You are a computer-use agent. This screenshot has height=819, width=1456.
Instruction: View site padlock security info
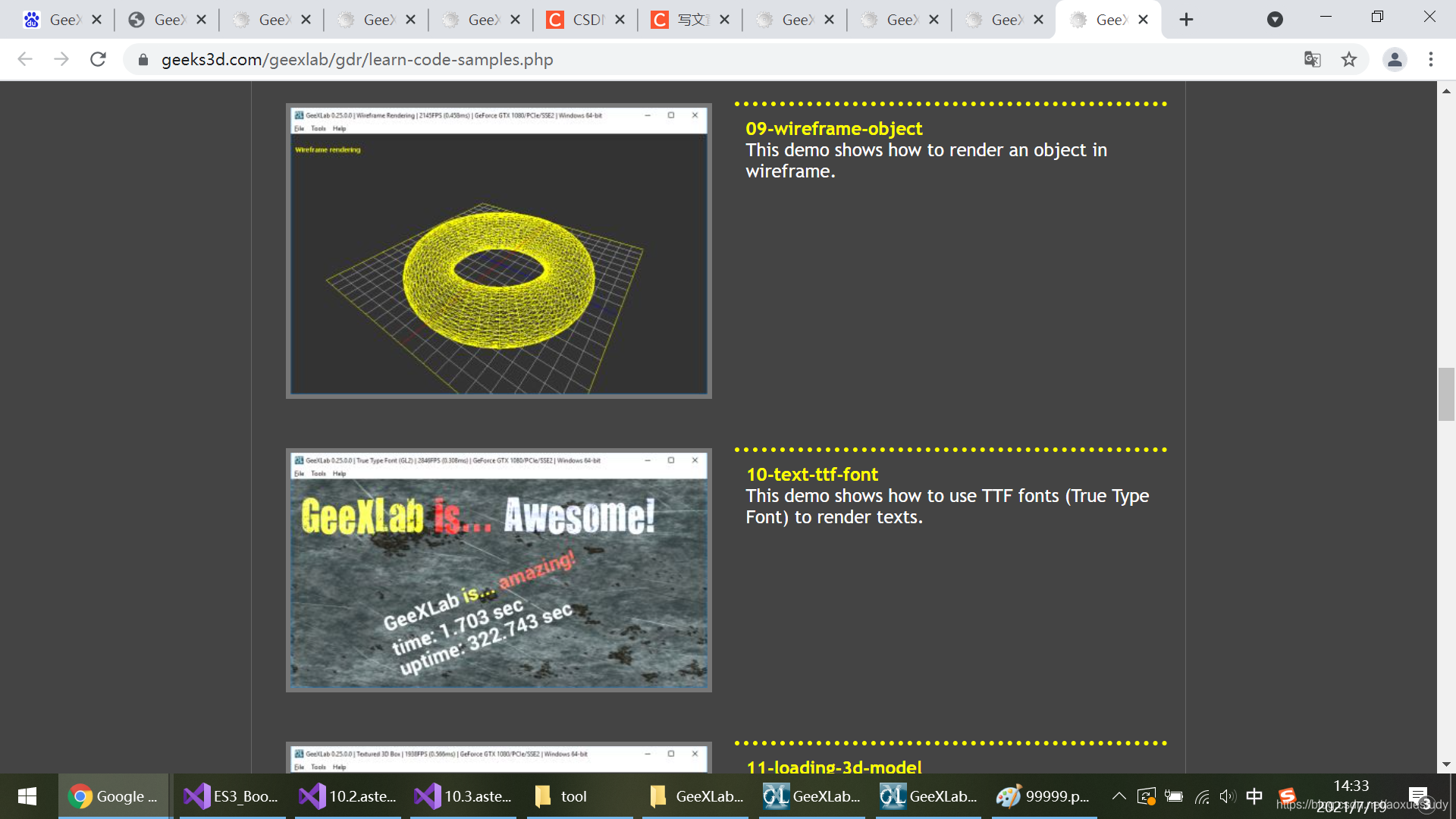click(x=143, y=59)
